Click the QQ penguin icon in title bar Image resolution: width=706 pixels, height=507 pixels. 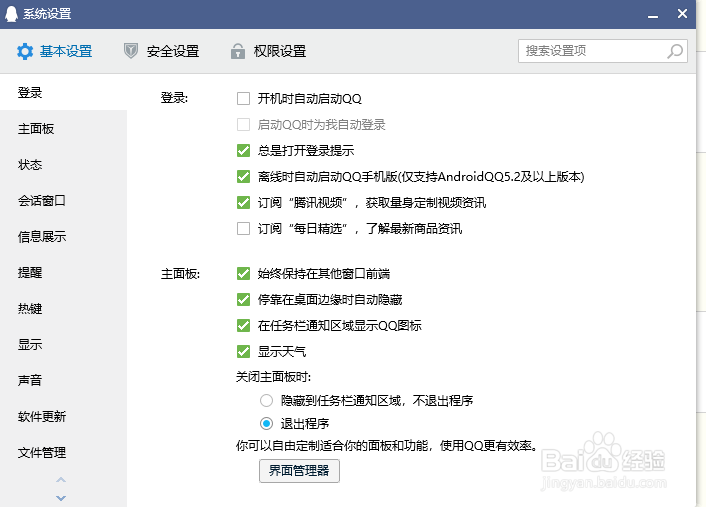(11, 14)
